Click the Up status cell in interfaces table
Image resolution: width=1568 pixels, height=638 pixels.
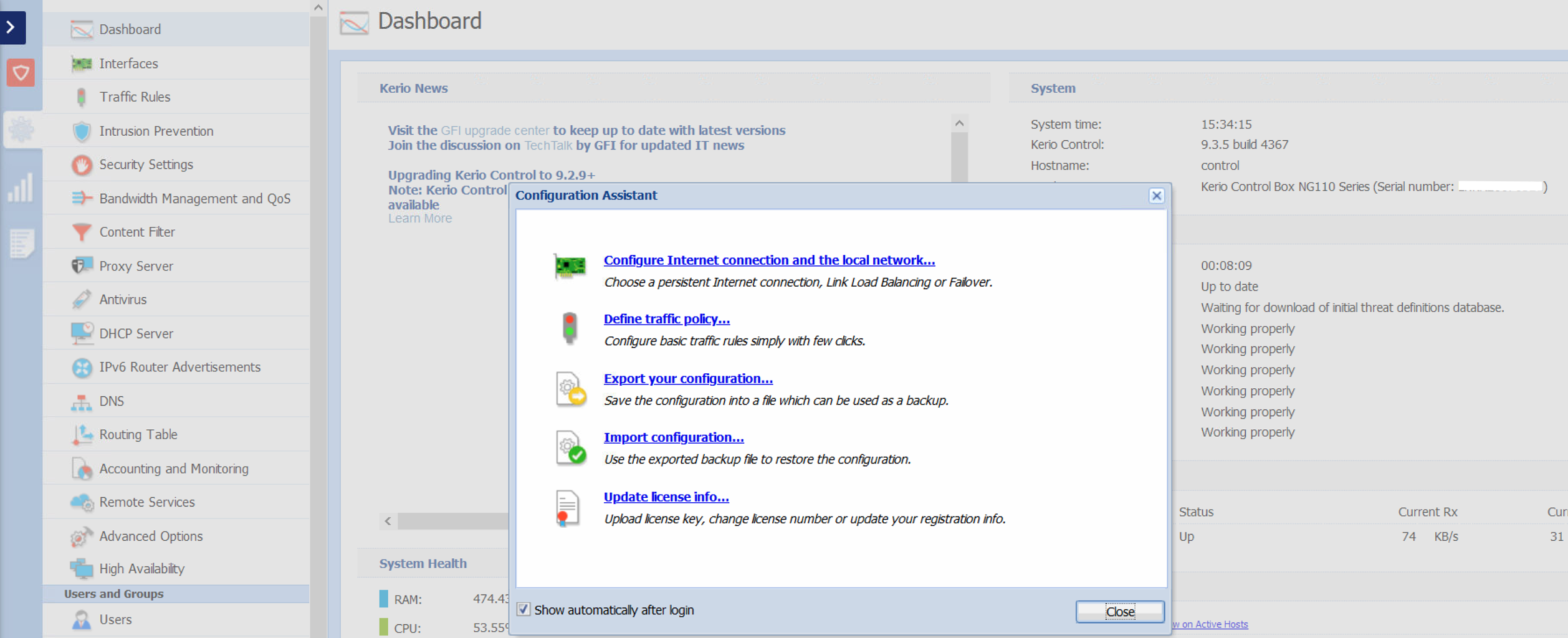pos(1187,536)
